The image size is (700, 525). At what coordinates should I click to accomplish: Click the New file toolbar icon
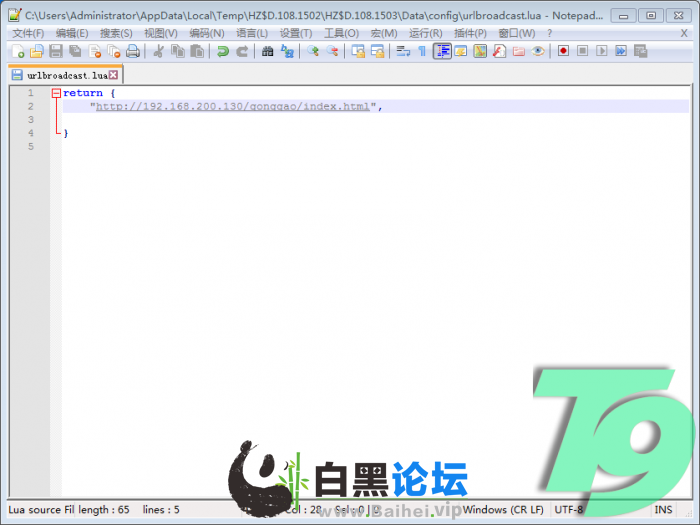pos(17,51)
